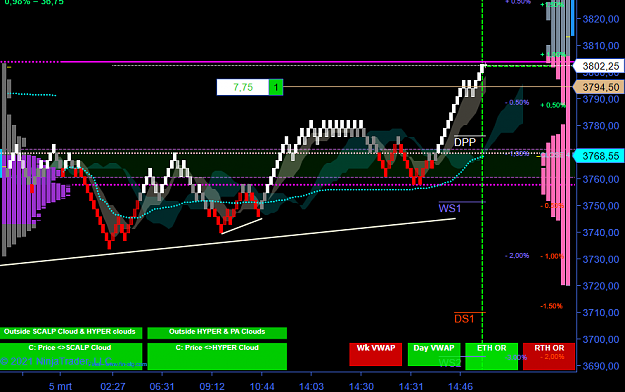Viewport: 625px width, 392px height.
Task: Click the 06:31 time axis label
Action: 162,386
